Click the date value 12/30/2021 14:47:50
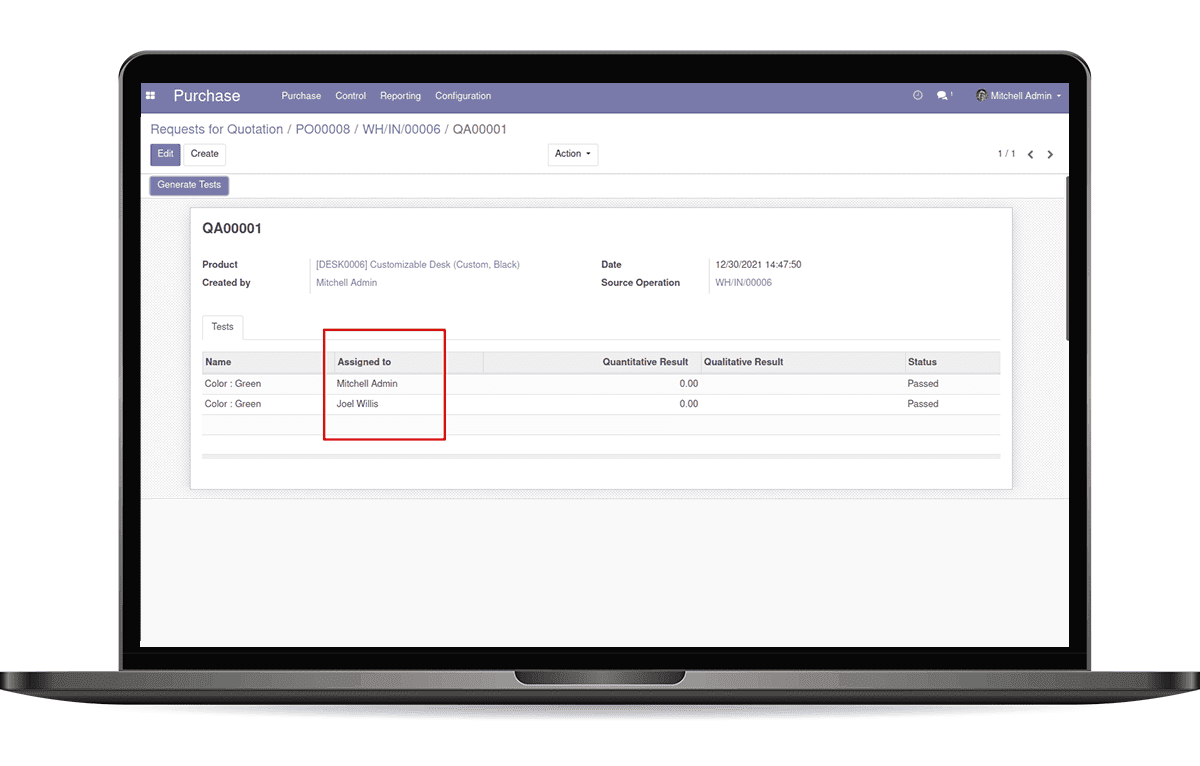 point(758,265)
